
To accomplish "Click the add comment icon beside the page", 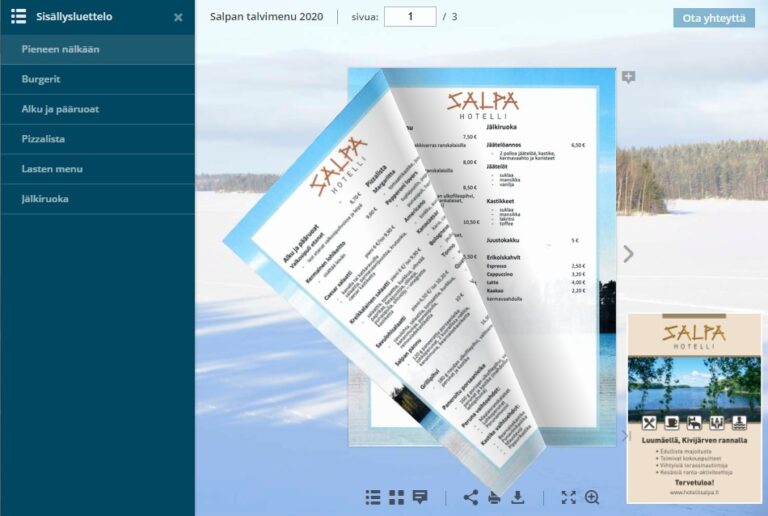I will (x=628, y=77).
